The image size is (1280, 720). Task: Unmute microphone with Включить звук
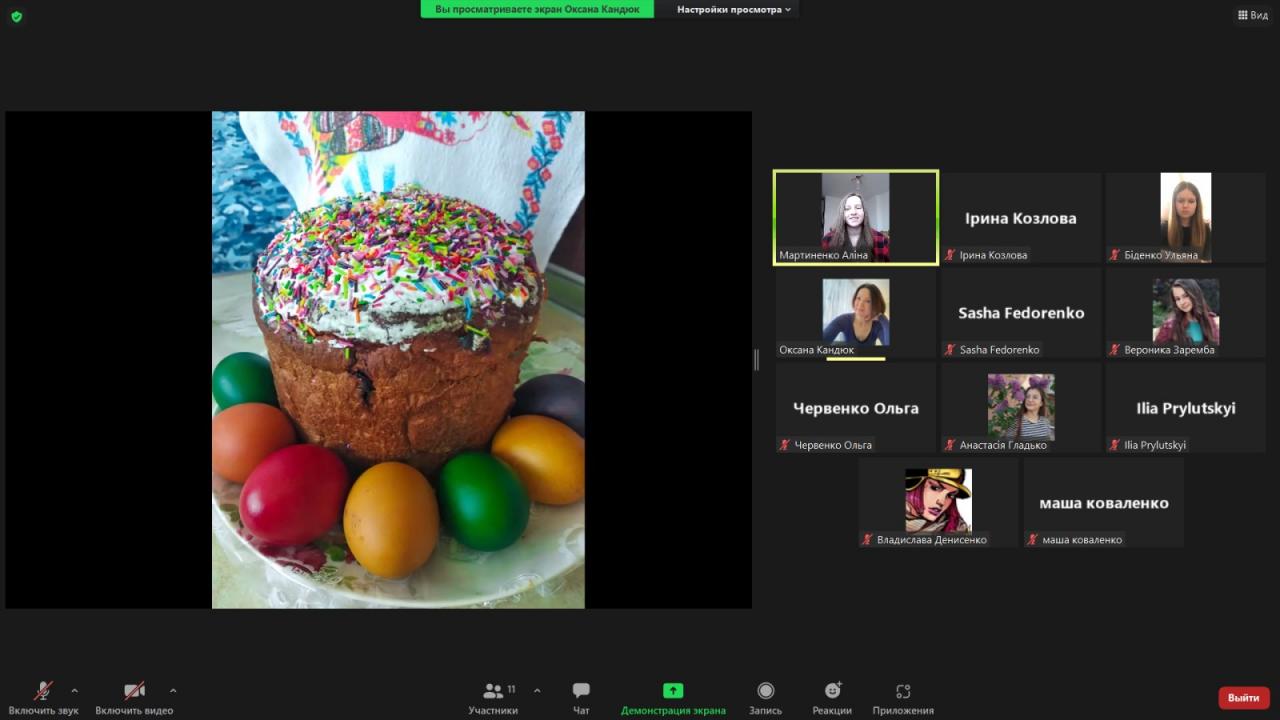coord(44,691)
